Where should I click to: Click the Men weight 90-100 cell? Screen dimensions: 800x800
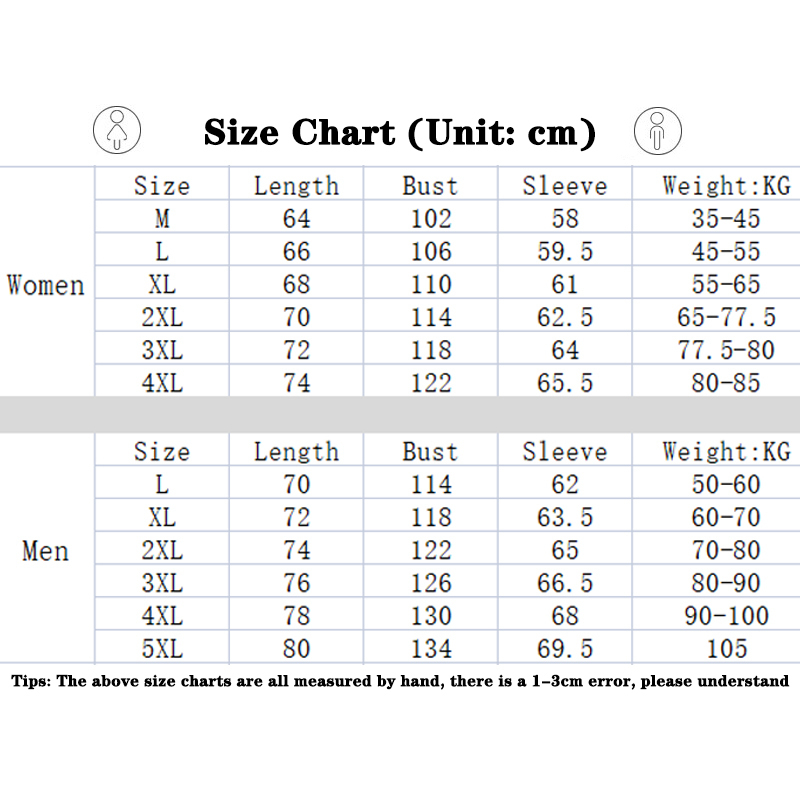point(726,616)
